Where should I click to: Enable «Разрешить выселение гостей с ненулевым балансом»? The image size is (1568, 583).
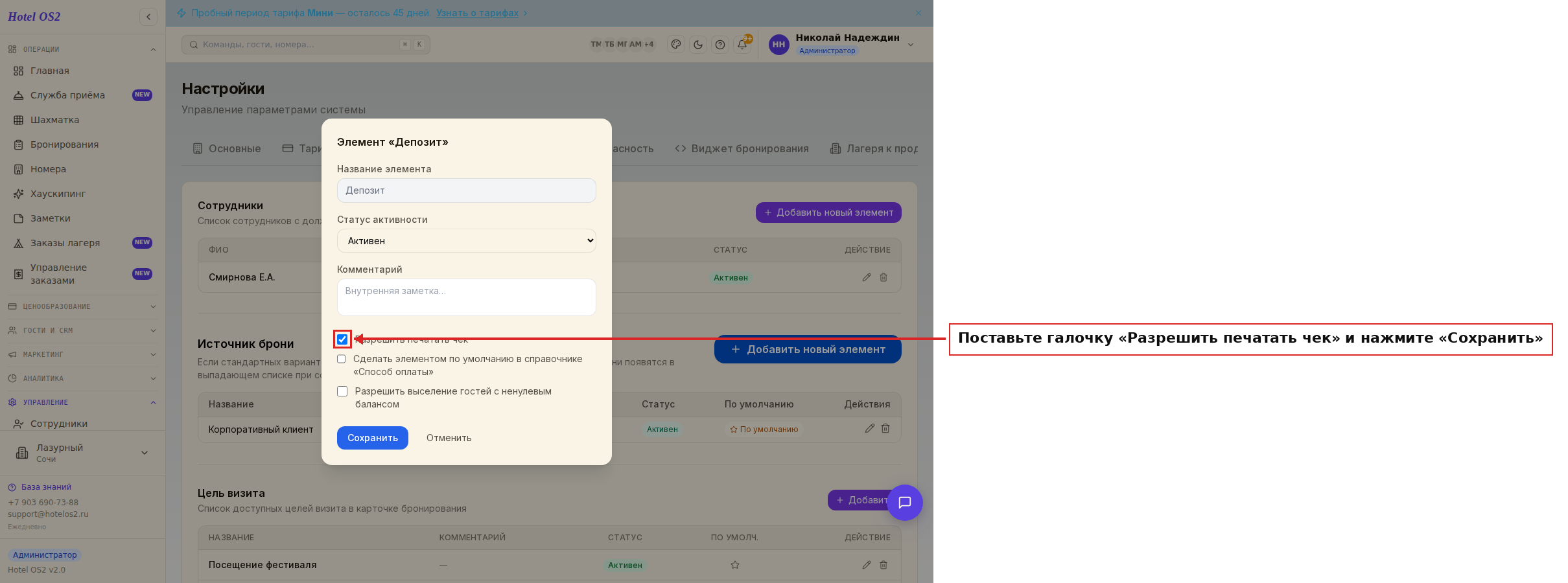coord(342,391)
